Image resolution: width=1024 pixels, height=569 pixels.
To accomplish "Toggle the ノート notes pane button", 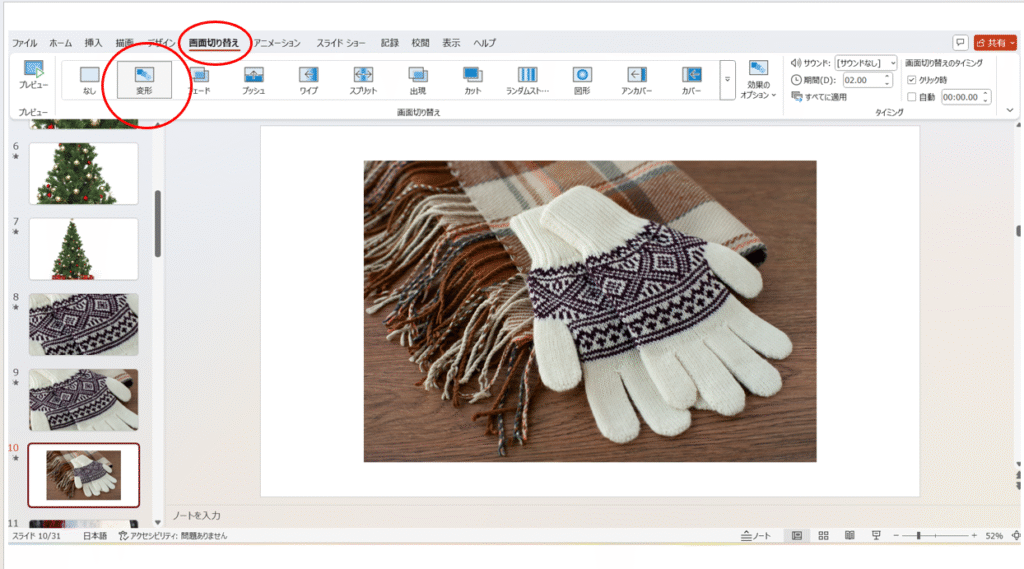I will pyautogui.click(x=755, y=536).
